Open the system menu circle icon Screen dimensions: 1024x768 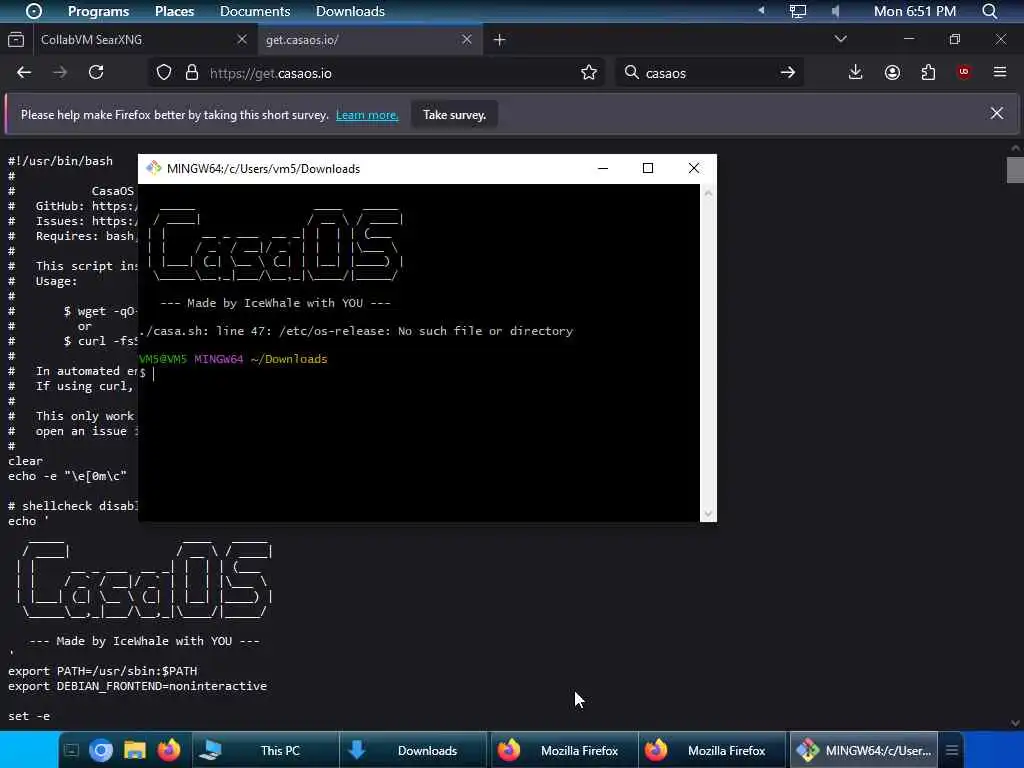[x=33, y=11]
